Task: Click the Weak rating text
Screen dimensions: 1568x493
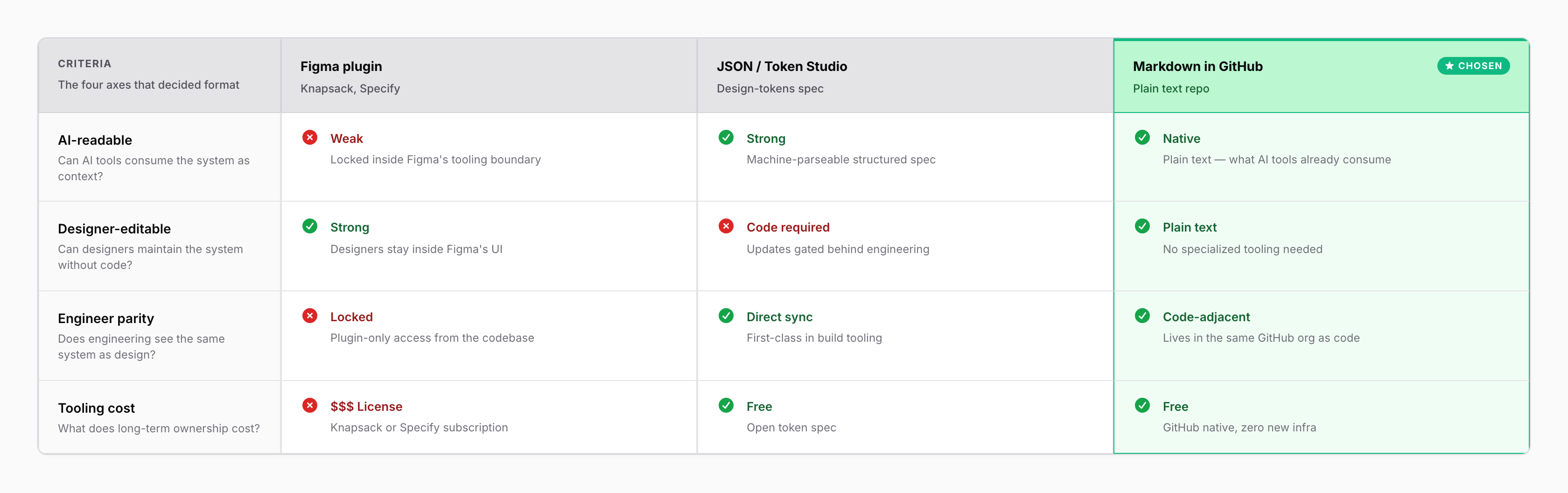Action: (346, 139)
